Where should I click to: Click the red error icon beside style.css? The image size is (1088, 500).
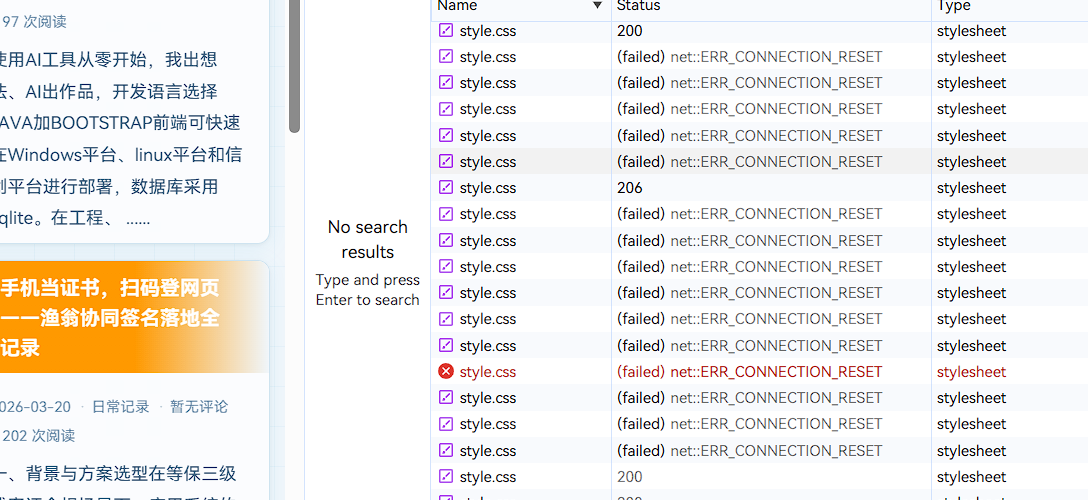click(446, 372)
